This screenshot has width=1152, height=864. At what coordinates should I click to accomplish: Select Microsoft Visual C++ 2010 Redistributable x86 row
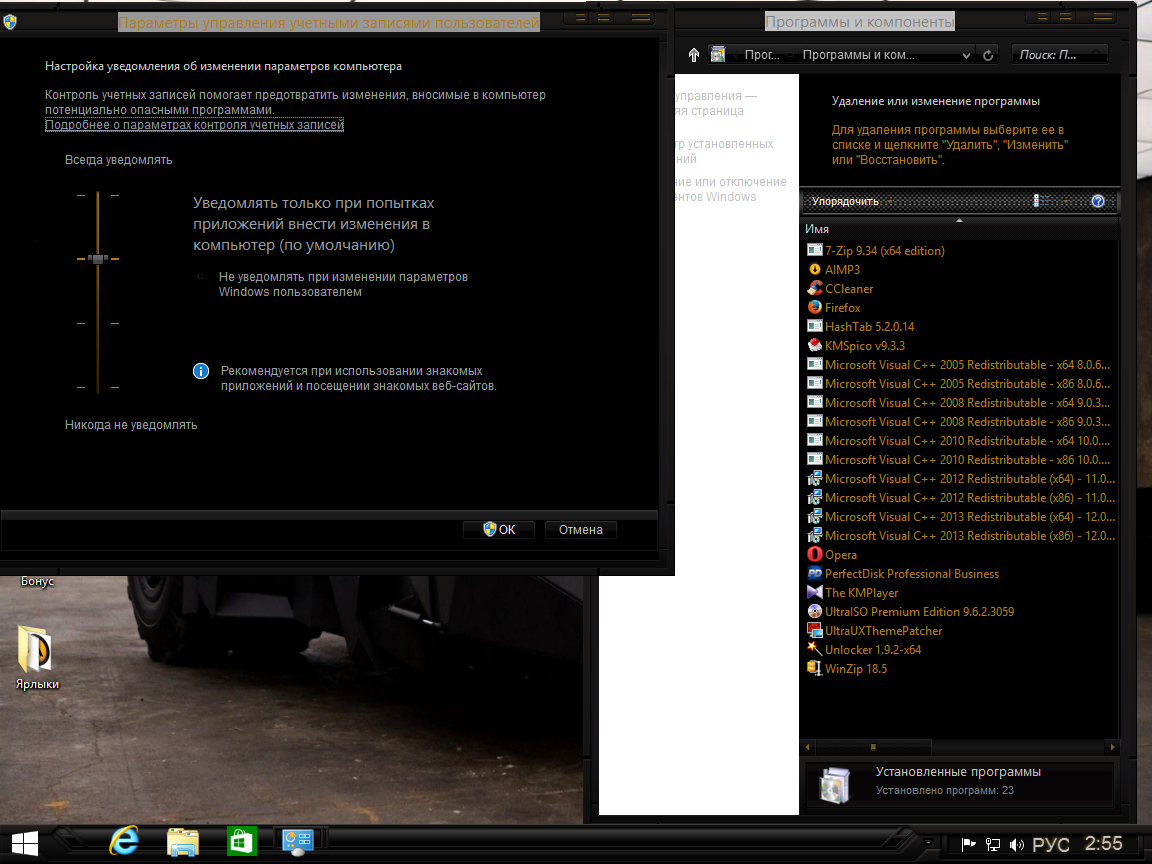tap(959, 460)
